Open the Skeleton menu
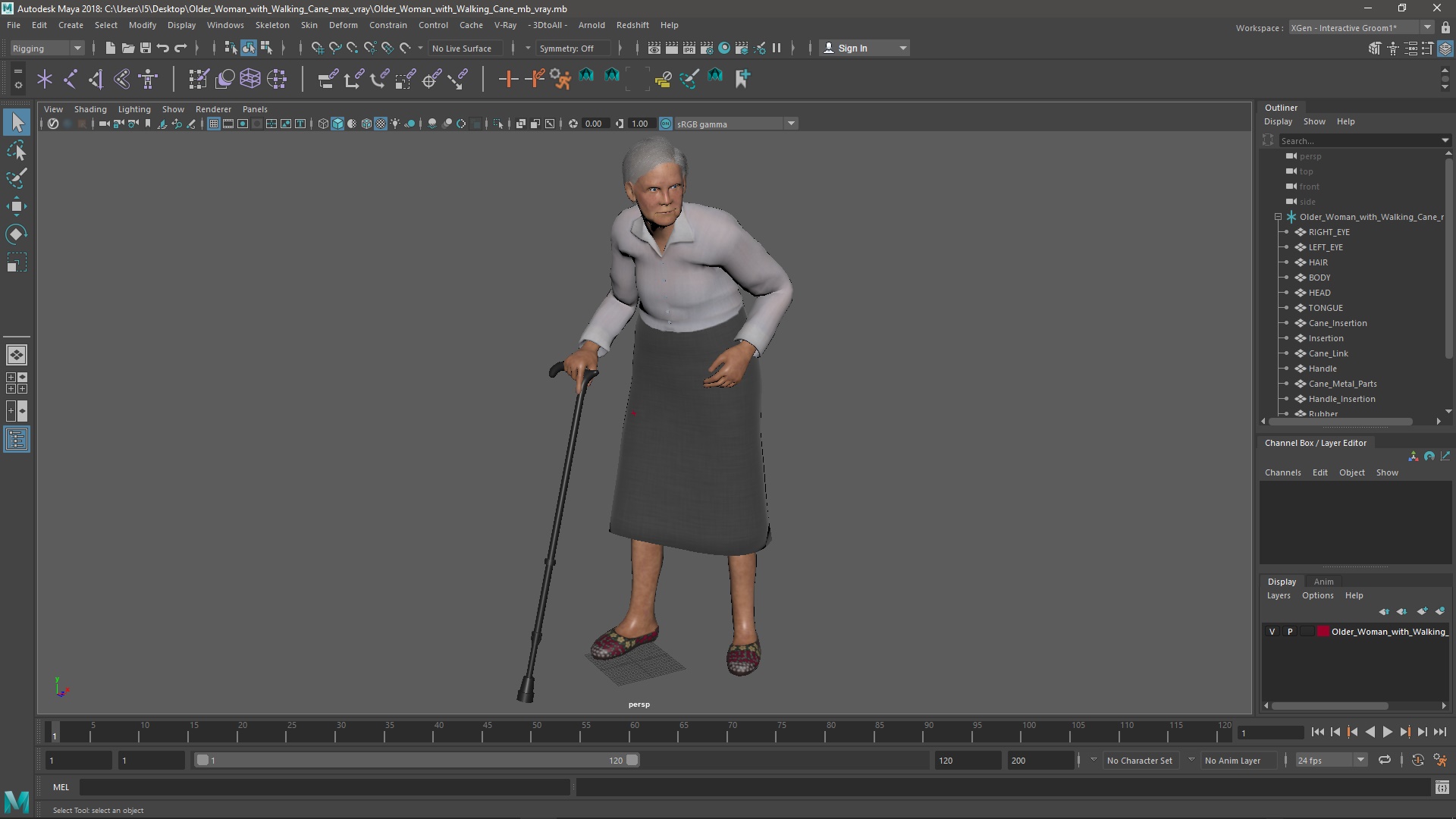Screen dimensions: 1456x819 (x=271, y=25)
